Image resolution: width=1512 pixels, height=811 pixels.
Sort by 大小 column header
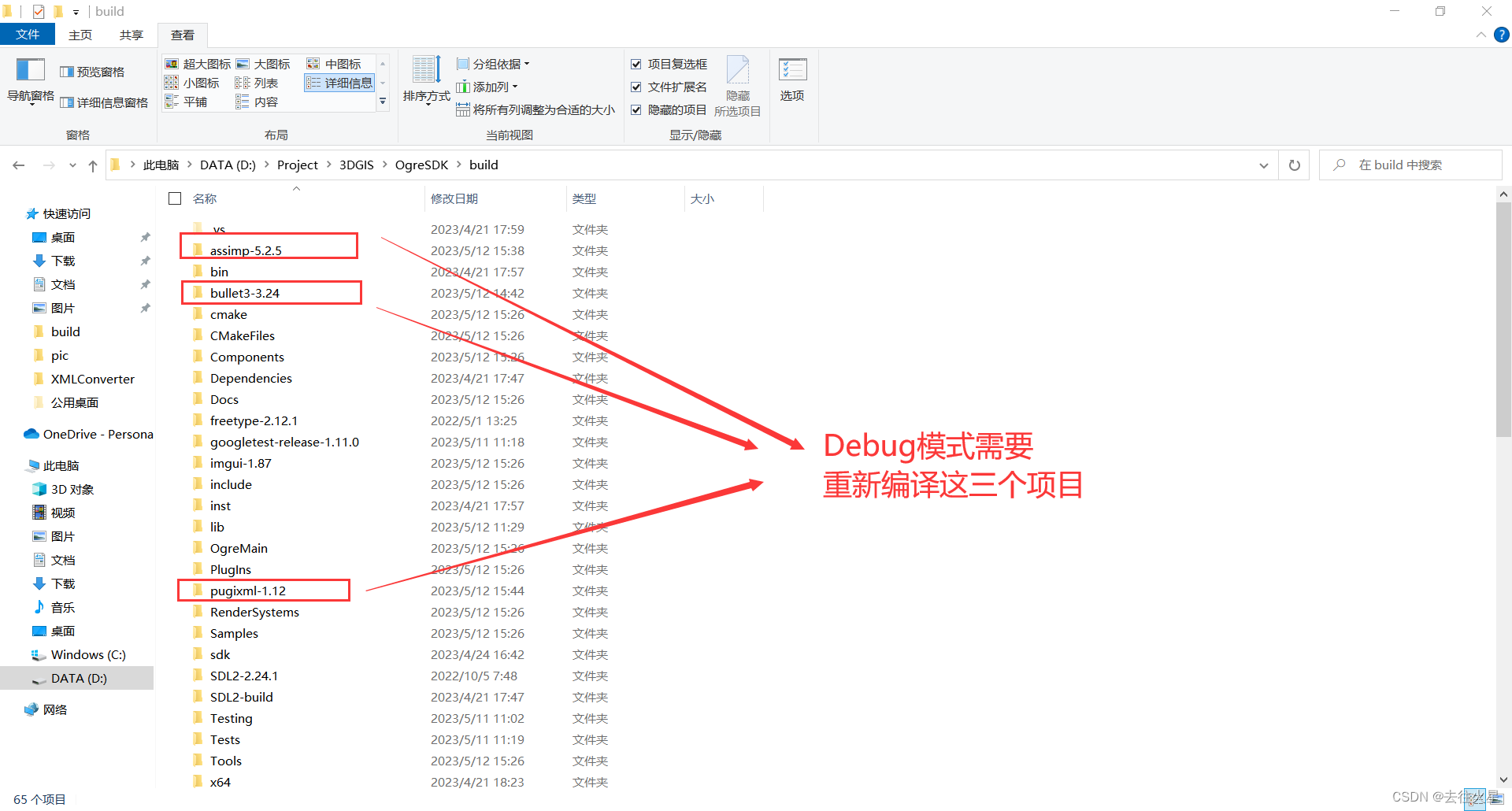coord(724,198)
